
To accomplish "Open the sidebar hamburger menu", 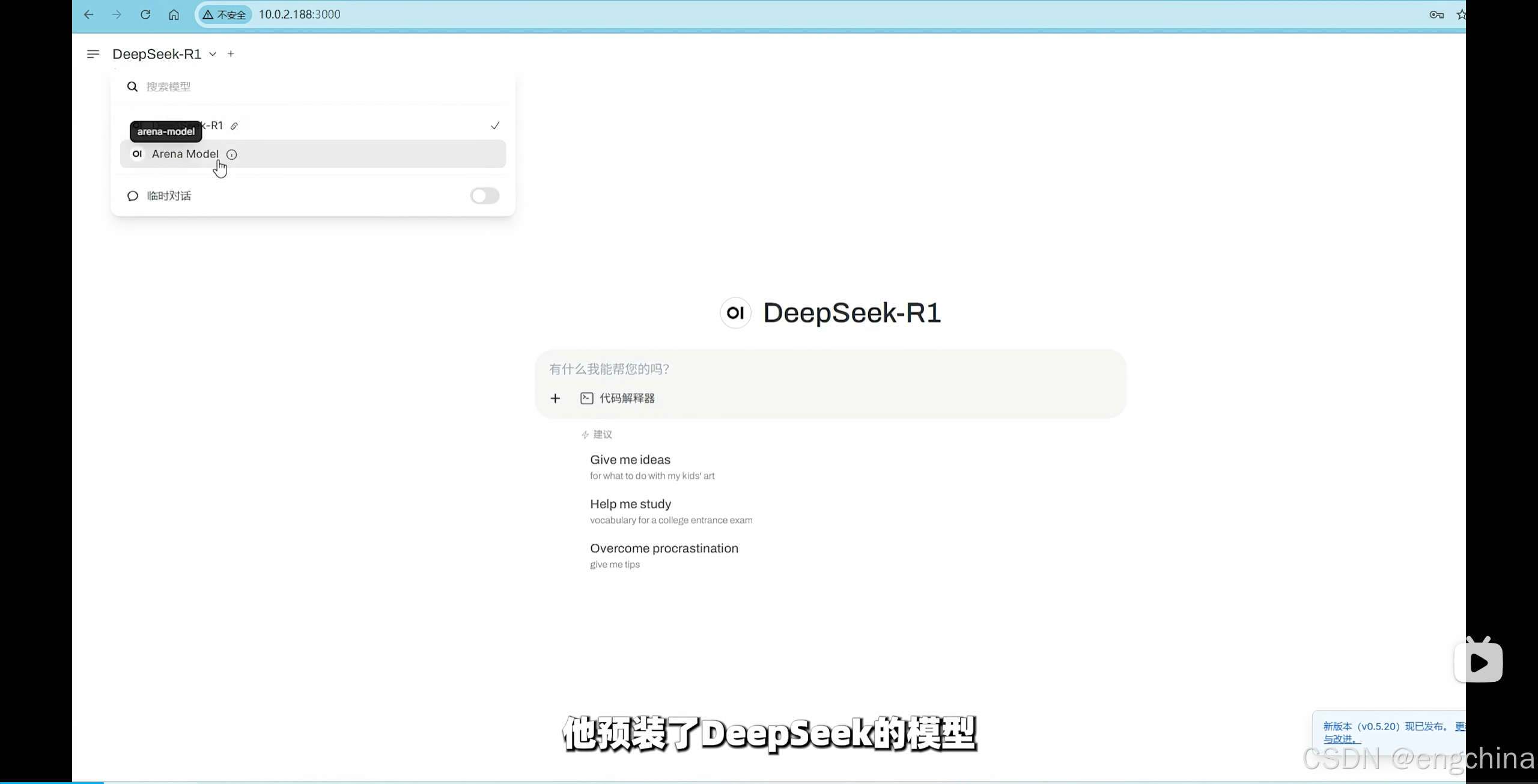I will point(93,54).
